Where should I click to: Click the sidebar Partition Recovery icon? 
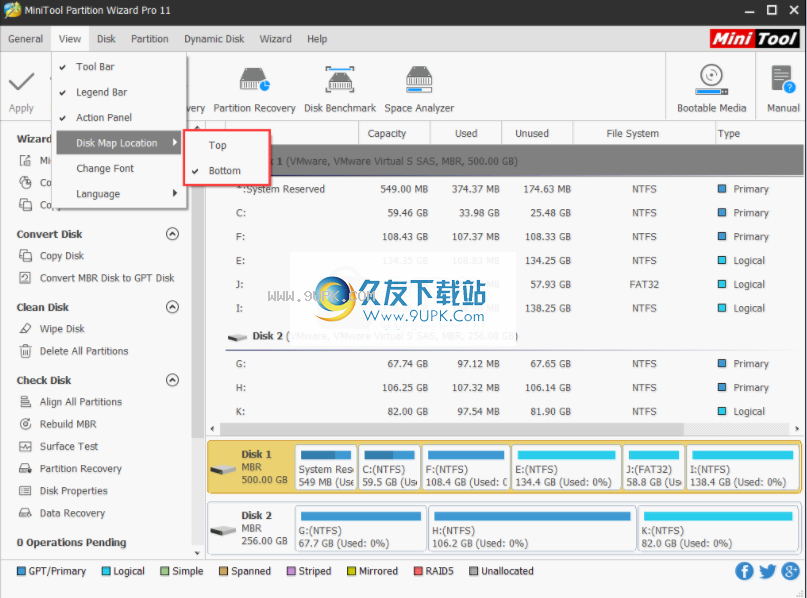(25, 468)
